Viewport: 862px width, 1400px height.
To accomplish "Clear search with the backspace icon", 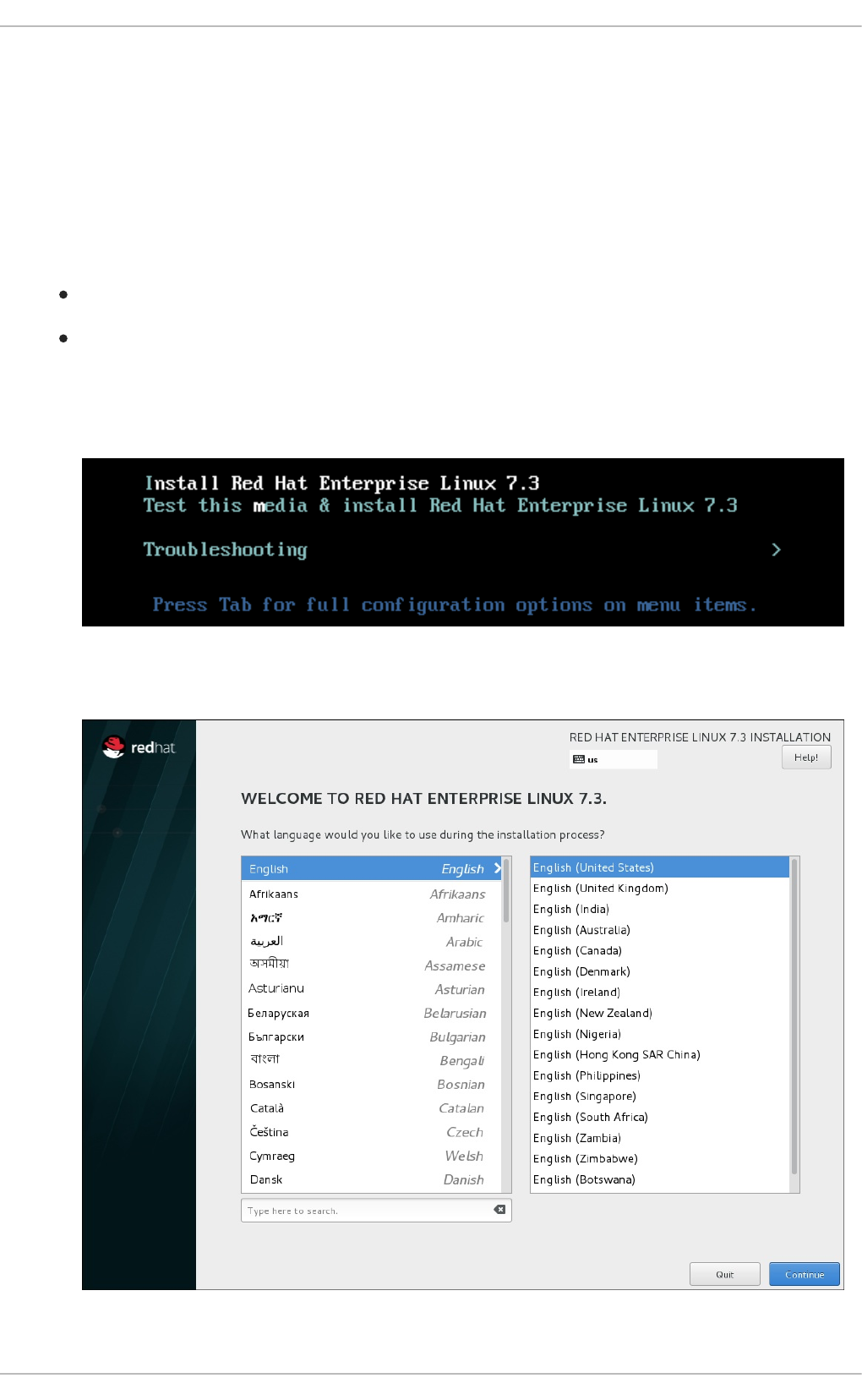I will [499, 1210].
